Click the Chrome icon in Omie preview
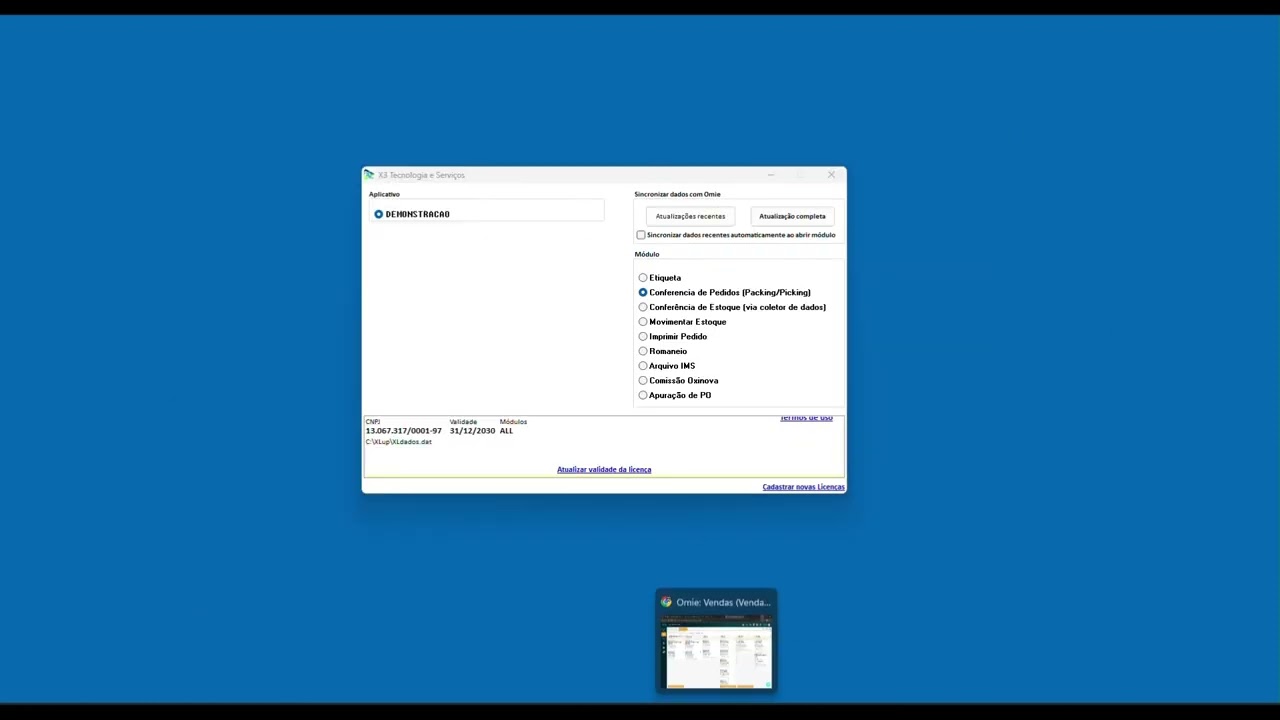The height and width of the screenshot is (720, 1280). point(666,602)
